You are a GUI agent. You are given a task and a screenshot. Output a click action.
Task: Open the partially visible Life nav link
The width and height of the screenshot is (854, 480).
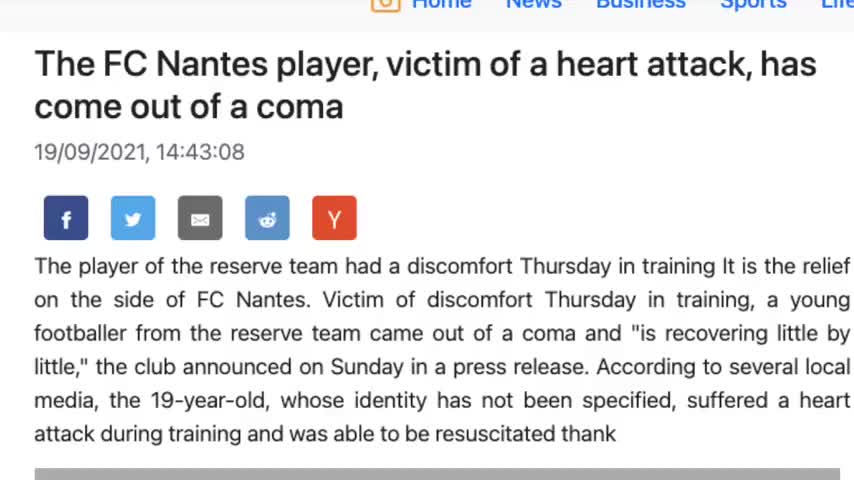[x=838, y=4]
